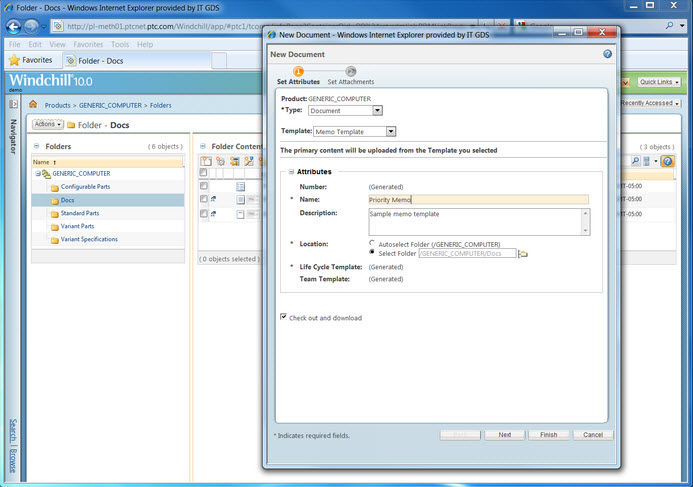Select Variant Parts folder in tree
The width and height of the screenshot is (693, 487).
tap(77, 226)
